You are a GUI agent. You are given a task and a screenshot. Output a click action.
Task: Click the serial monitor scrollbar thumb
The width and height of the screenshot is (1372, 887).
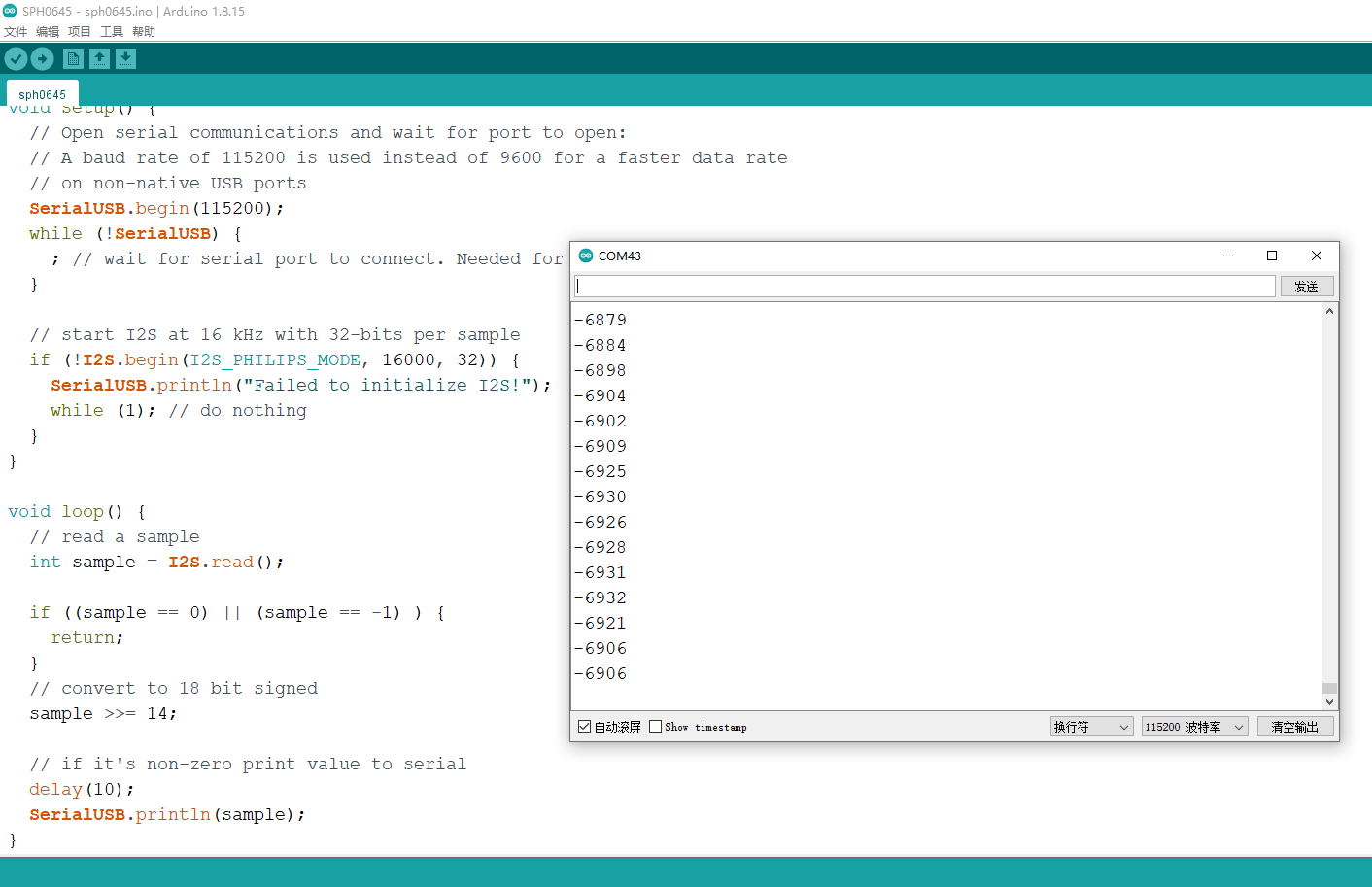coord(1329,688)
